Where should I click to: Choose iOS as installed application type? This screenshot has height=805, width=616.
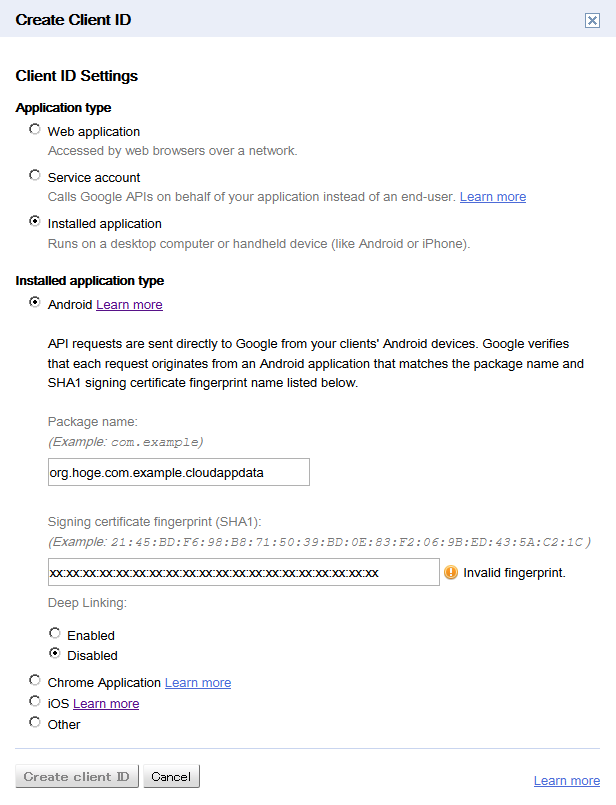tap(35, 702)
